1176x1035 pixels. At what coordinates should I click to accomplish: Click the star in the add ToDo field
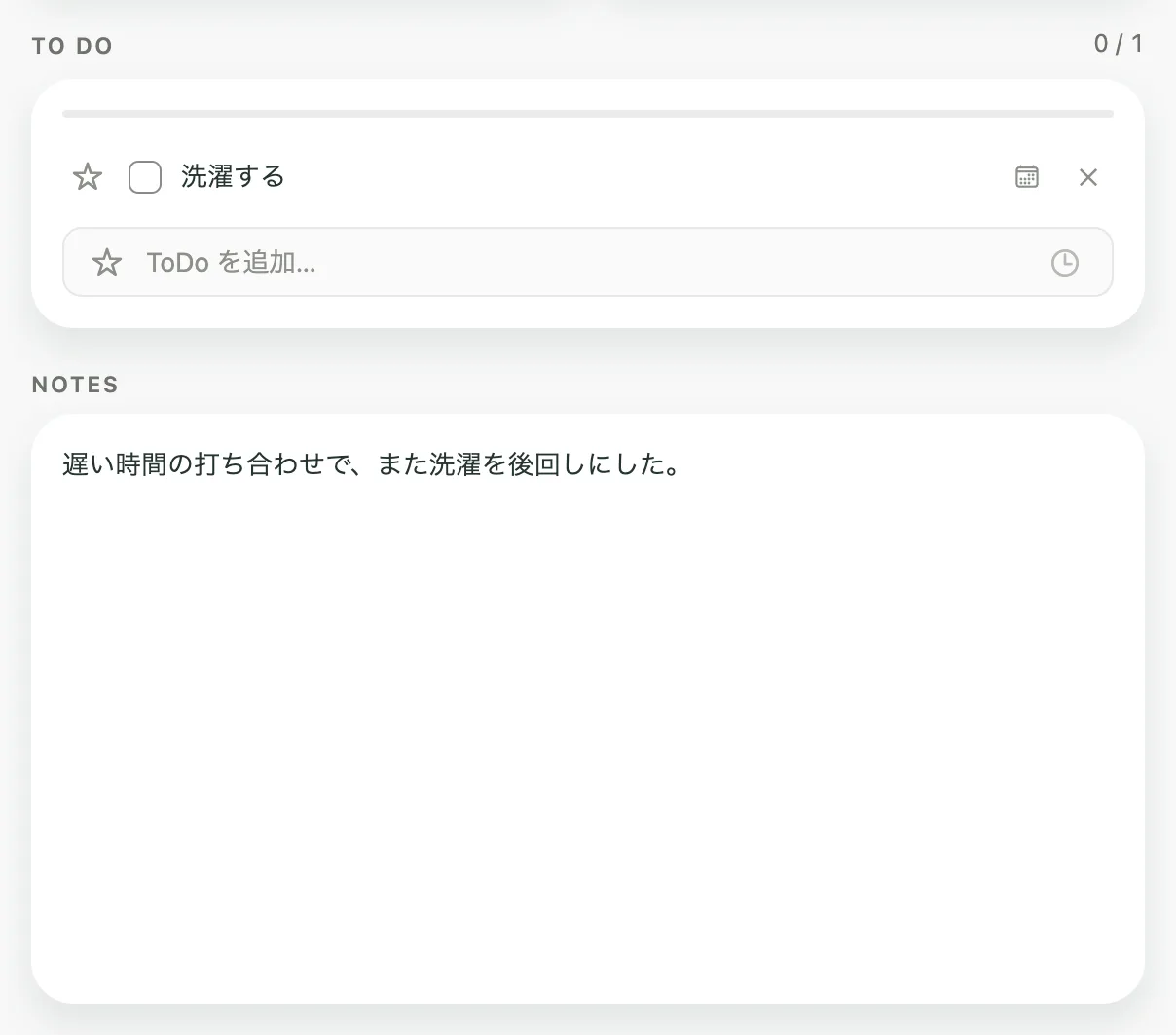coord(107,262)
